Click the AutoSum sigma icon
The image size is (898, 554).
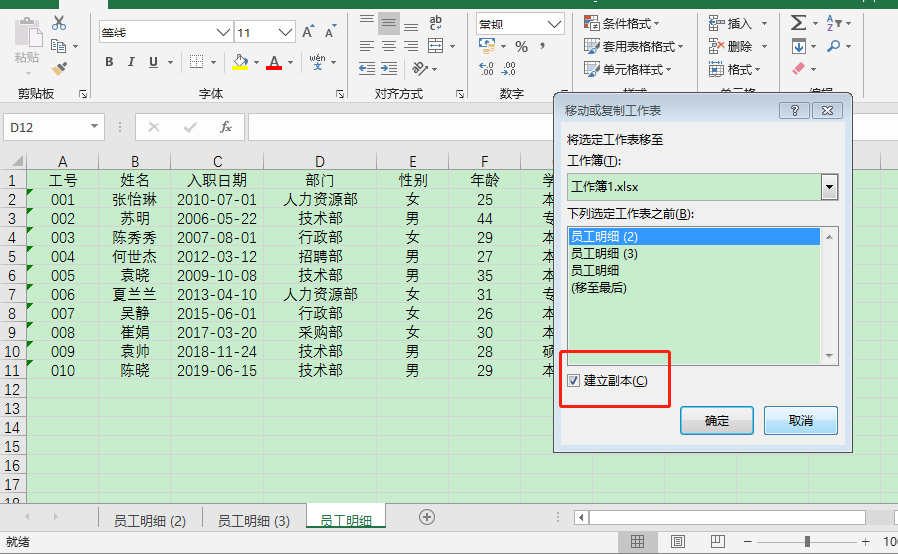click(798, 23)
